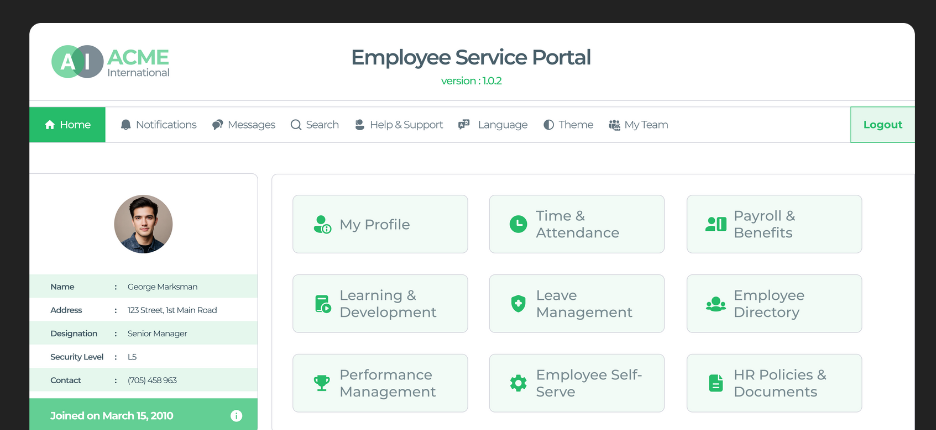Open the Notifications menu item
This screenshot has height=430, width=936.
pyautogui.click(x=158, y=125)
